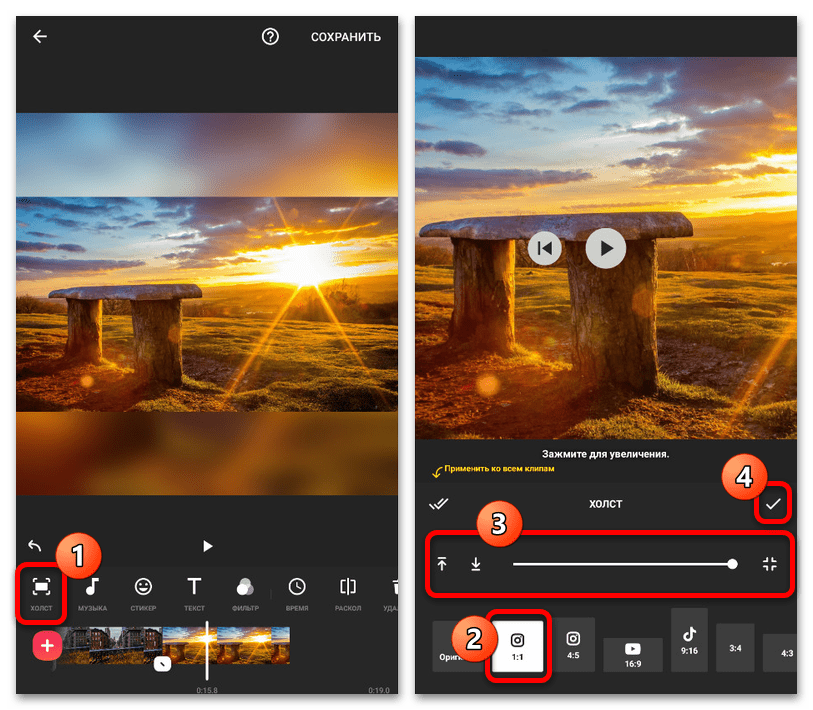Click the Сохранить save button
The width and height of the screenshot is (813, 710).
click(x=346, y=37)
